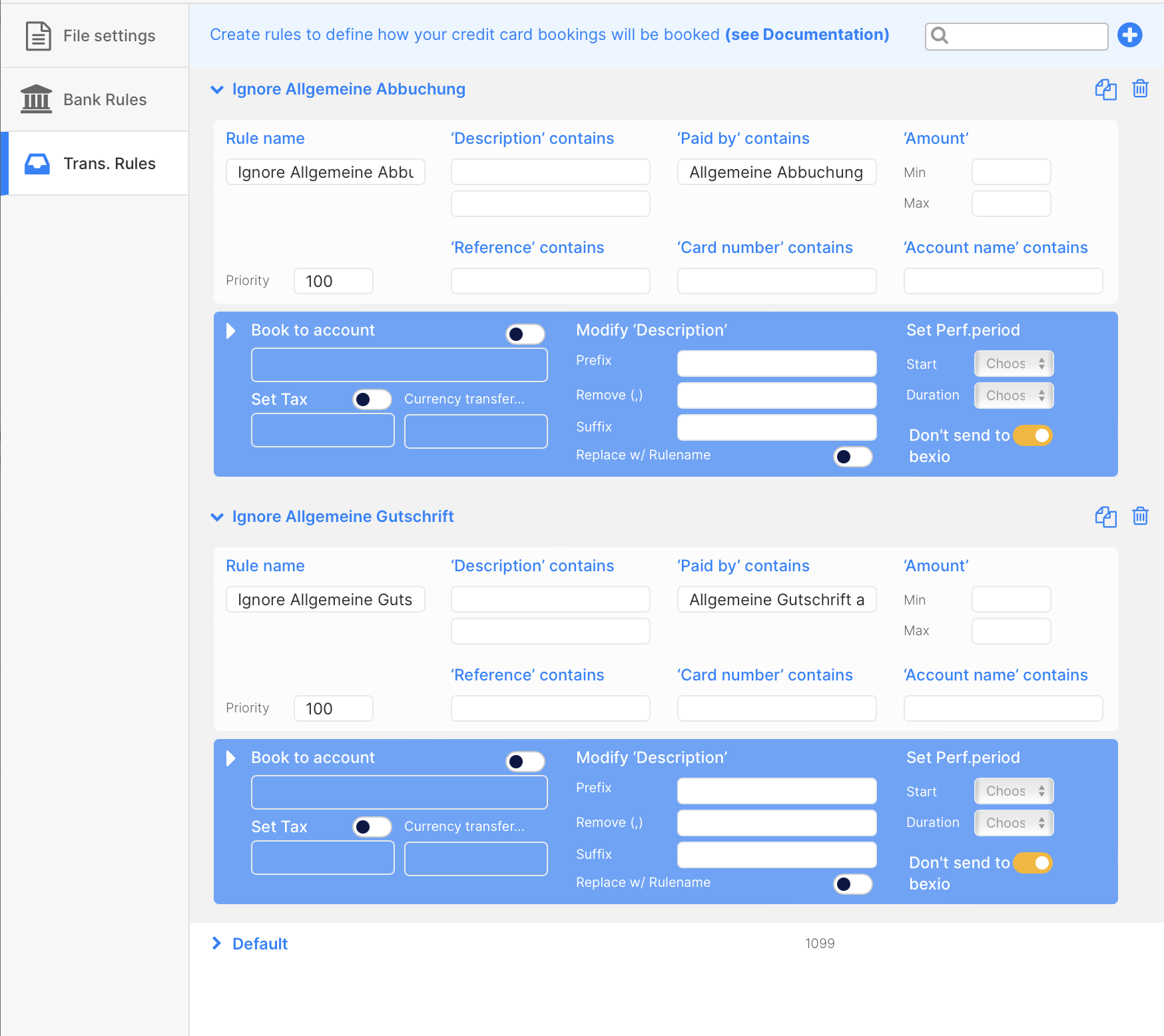Viewport: 1164px width, 1036px height.
Task: Click the magnifier icon in search box
Action: pos(940,36)
